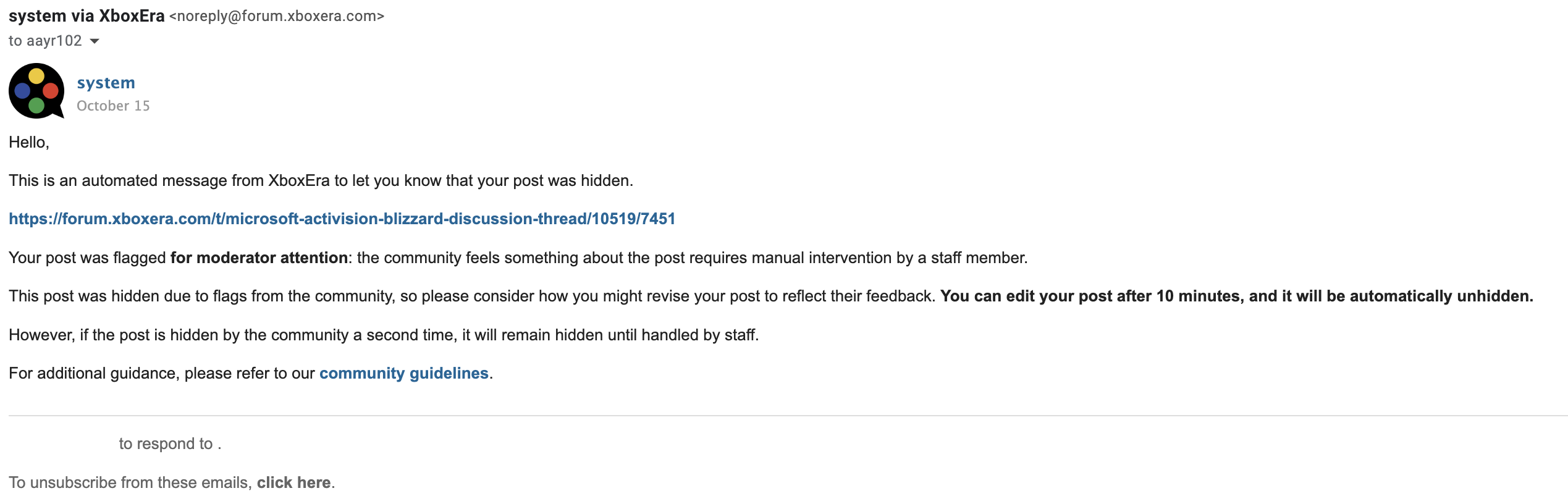Open the microsoft-activision-blizzard discussion thread URL
Image resolution: width=1568 pixels, height=504 pixels.
click(x=342, y=219)
